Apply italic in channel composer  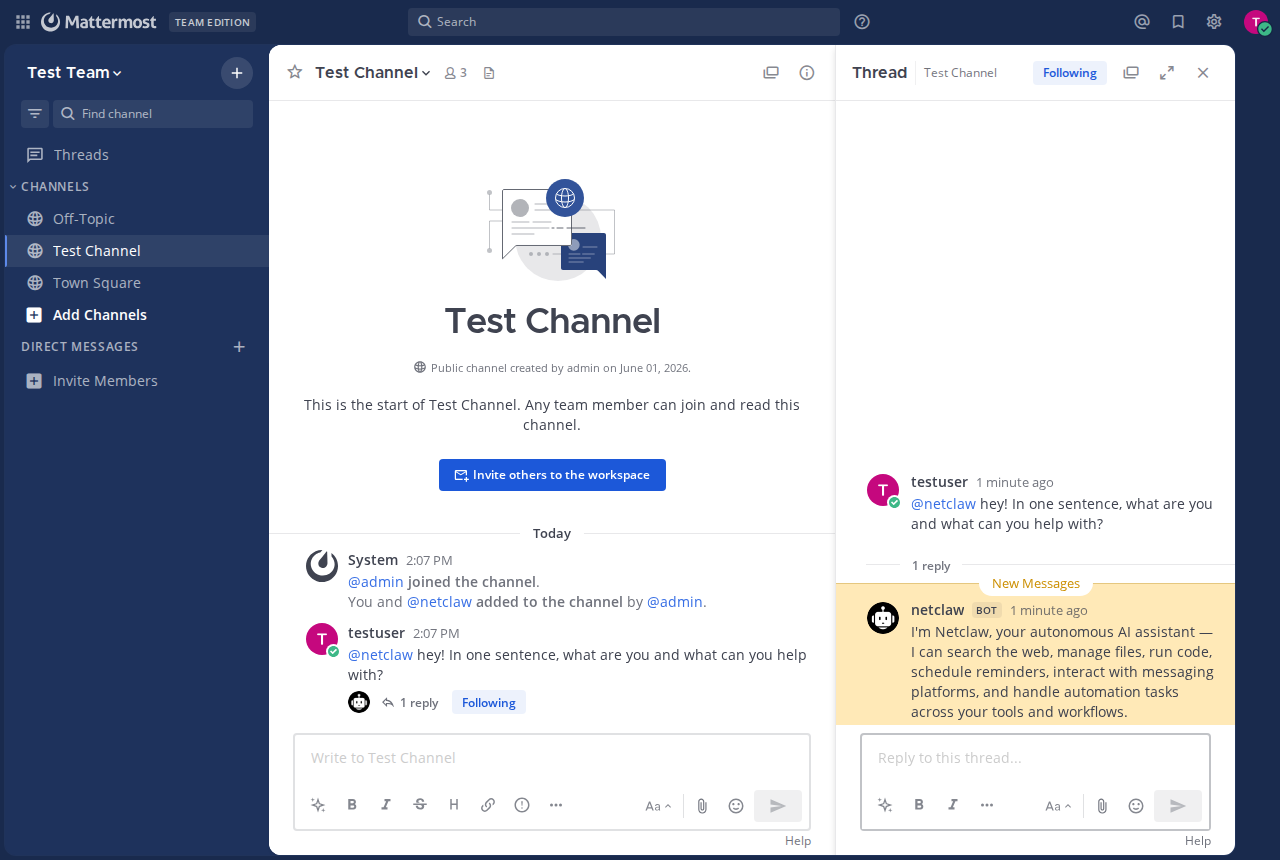[386, 805]
